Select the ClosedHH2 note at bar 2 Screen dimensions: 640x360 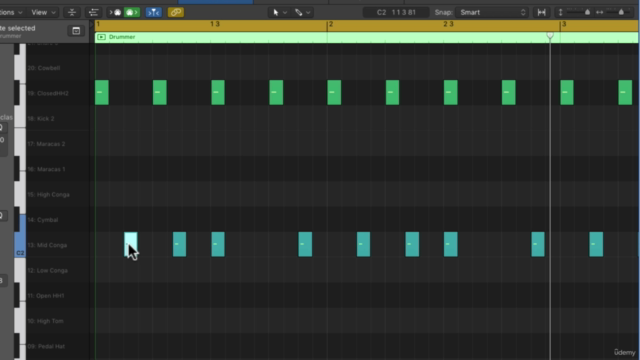pyautogui.click(x=334, y=93)
